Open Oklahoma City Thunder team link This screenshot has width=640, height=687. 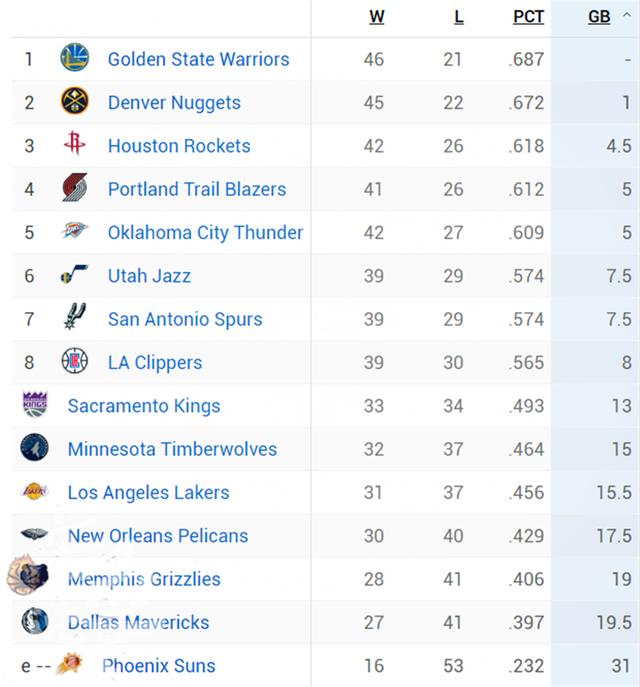click(x=205, y=233)
